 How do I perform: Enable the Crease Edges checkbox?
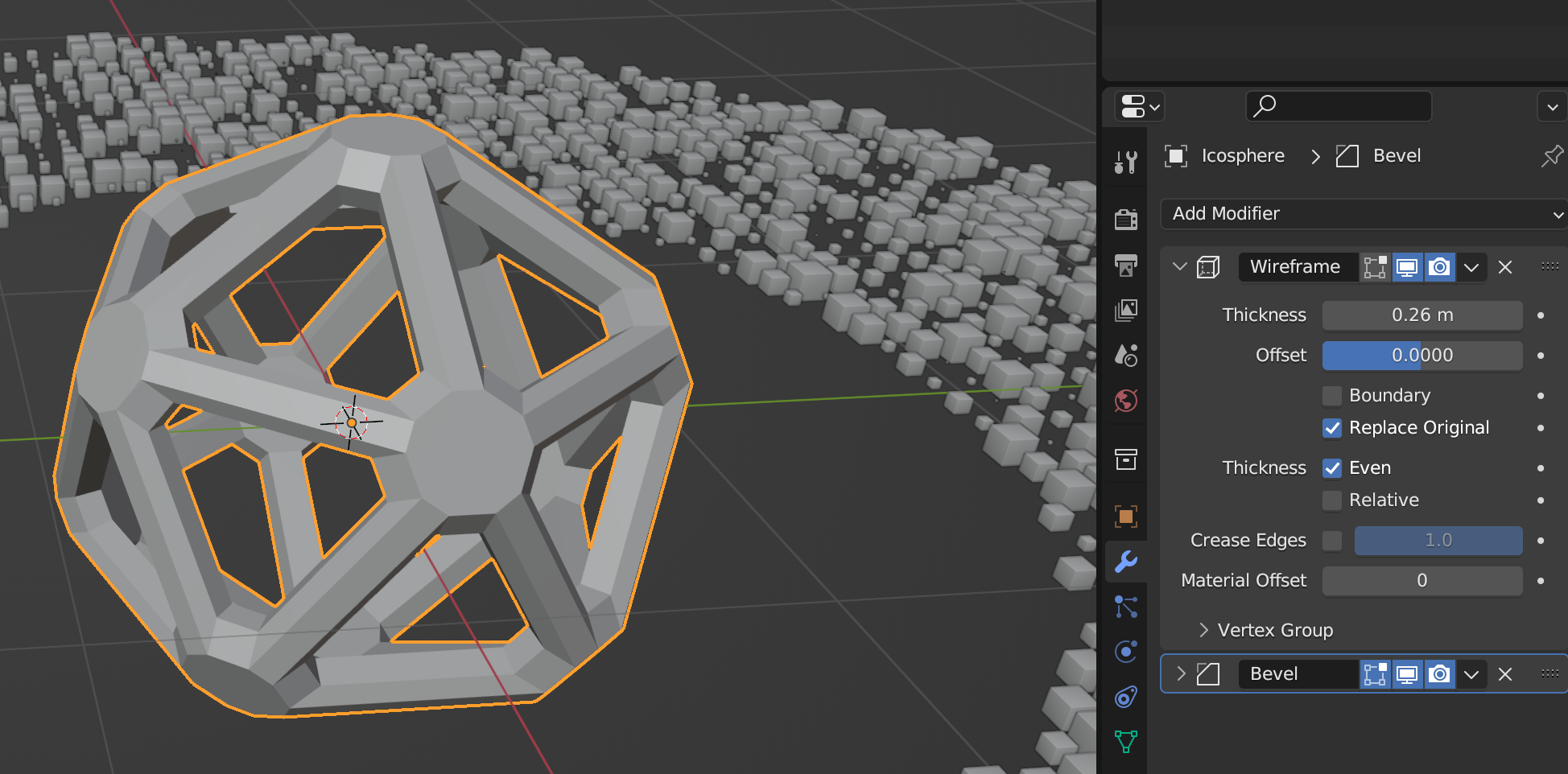pyautogui.click(x=1332, y=541)
